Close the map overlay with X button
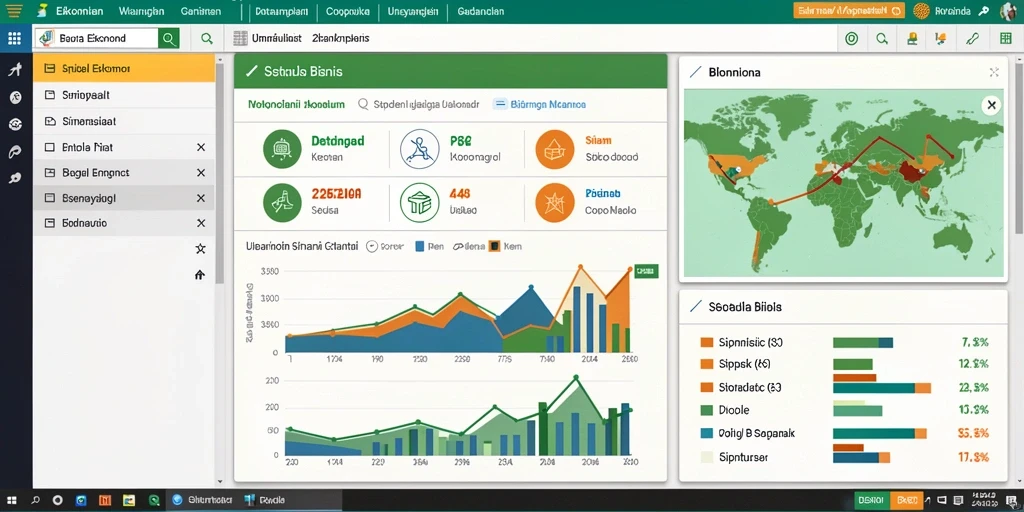1024x512 pixels. 991,104
